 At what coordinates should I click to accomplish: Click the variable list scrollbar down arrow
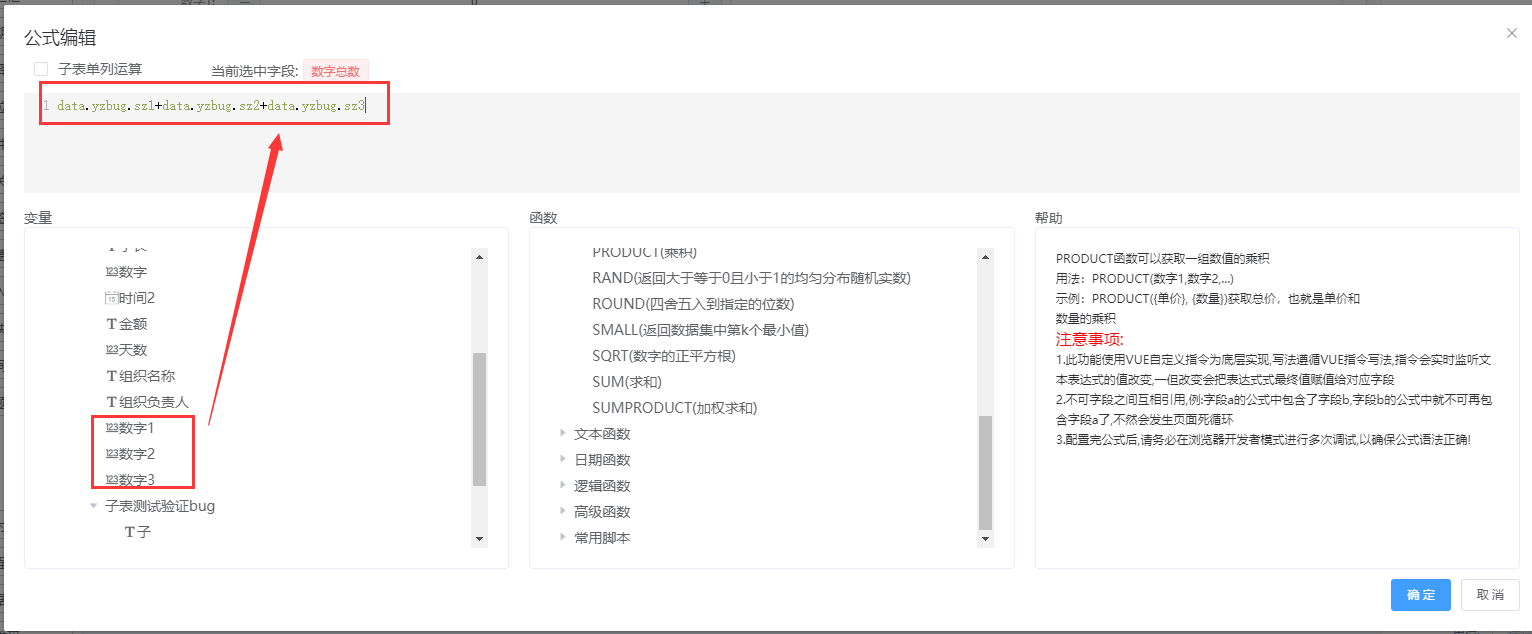(479, 539)
